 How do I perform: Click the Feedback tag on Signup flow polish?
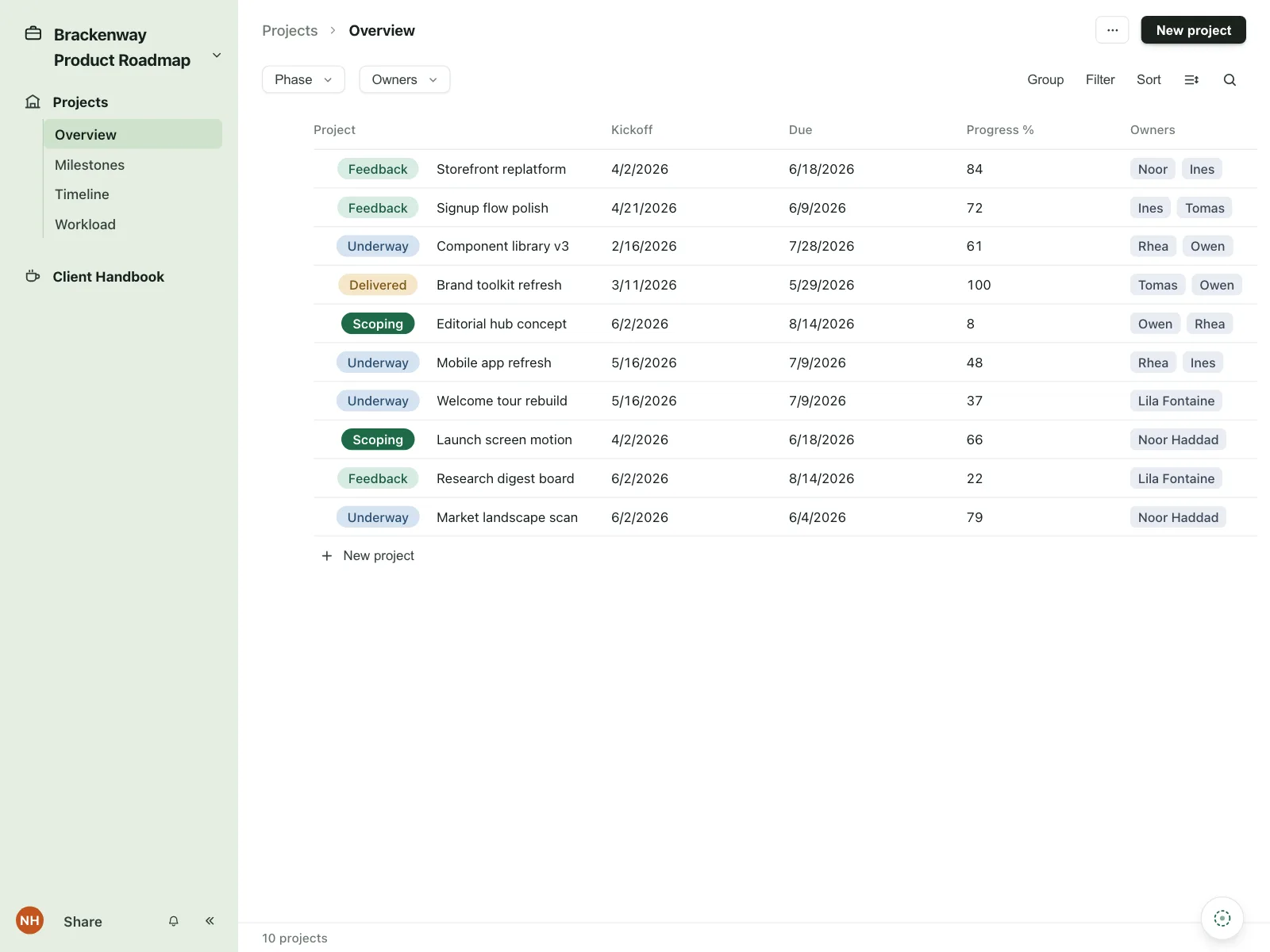[378, 208]
